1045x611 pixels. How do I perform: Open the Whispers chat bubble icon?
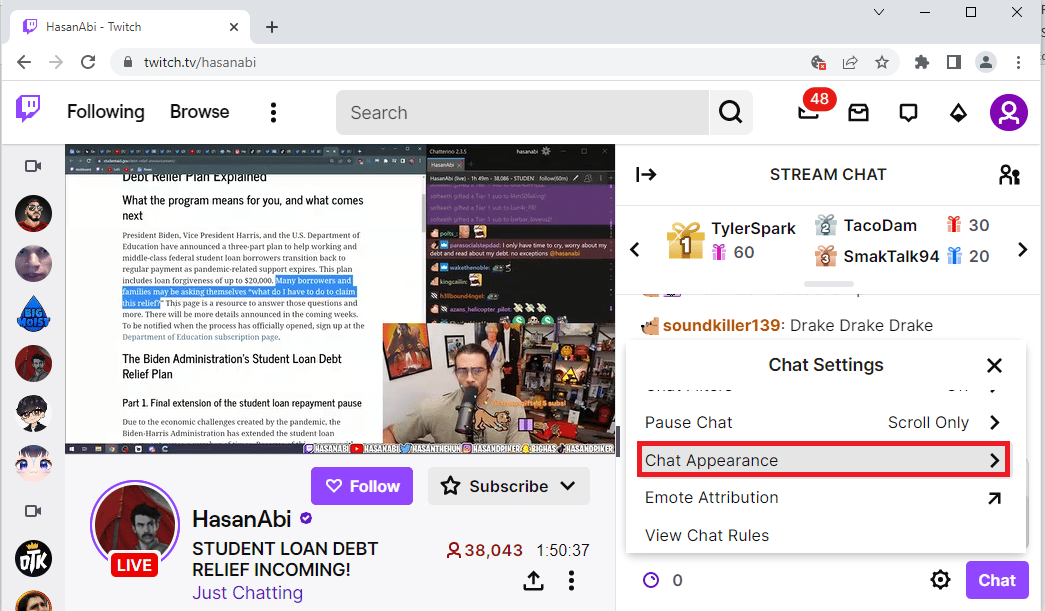(x=908, y=113)
